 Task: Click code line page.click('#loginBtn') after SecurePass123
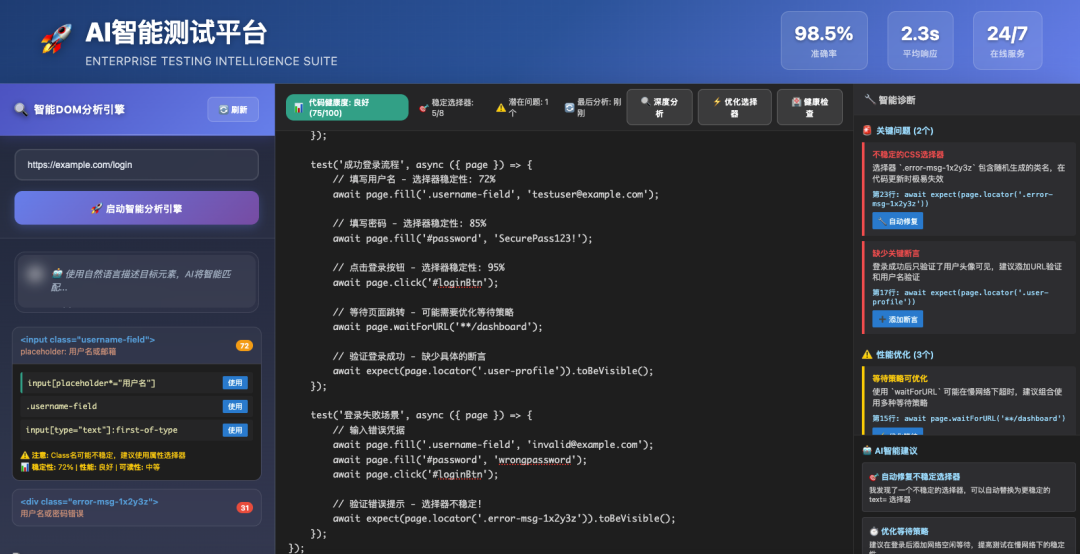tap(415, 283)
